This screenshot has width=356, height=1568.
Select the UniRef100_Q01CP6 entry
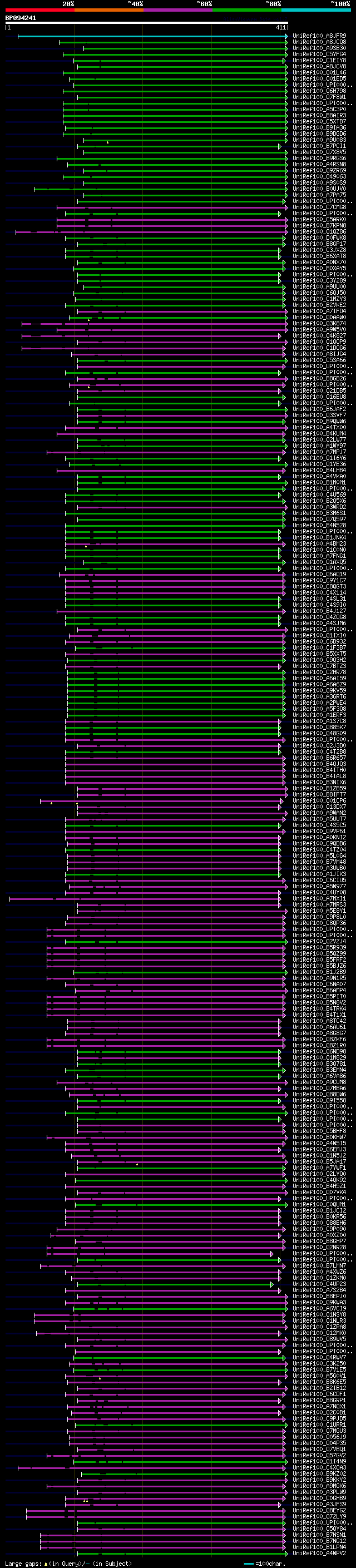(319, 800)
